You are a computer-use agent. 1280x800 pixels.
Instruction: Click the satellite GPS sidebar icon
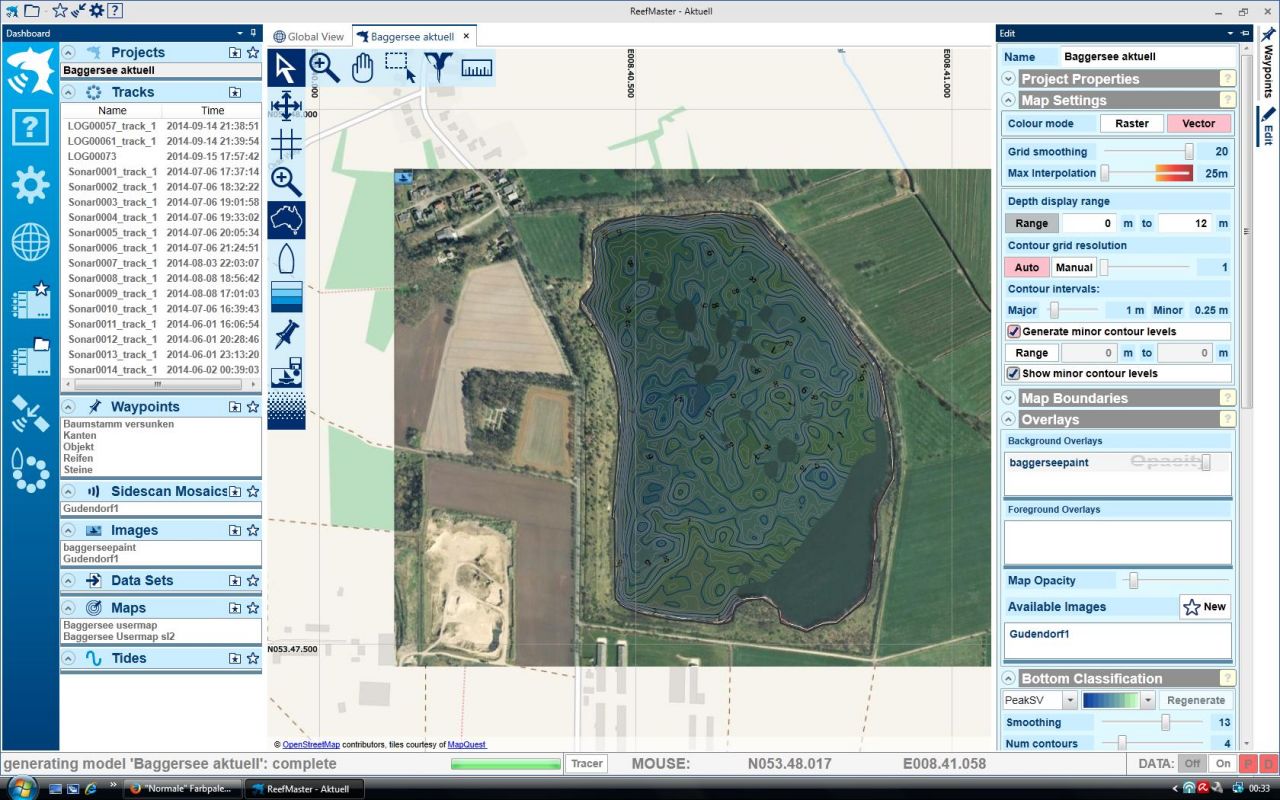coord(30,413)
